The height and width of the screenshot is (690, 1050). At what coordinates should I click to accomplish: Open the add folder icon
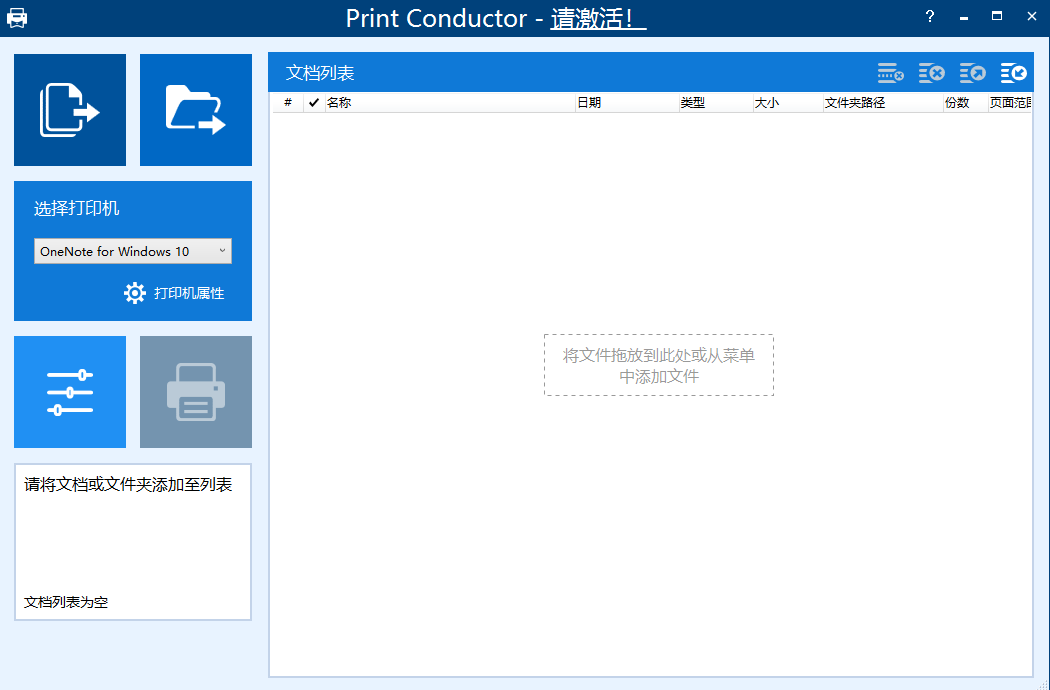(195, 109)
